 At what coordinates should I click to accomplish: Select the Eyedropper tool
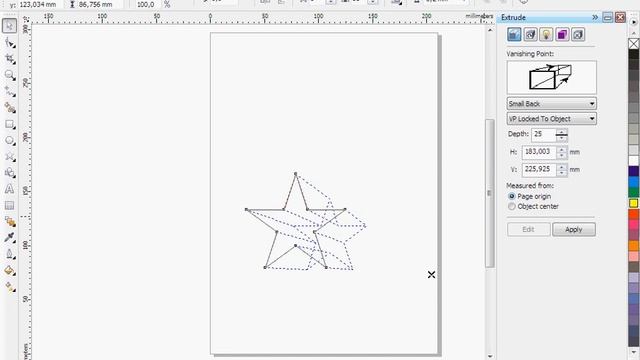[9, 238]
